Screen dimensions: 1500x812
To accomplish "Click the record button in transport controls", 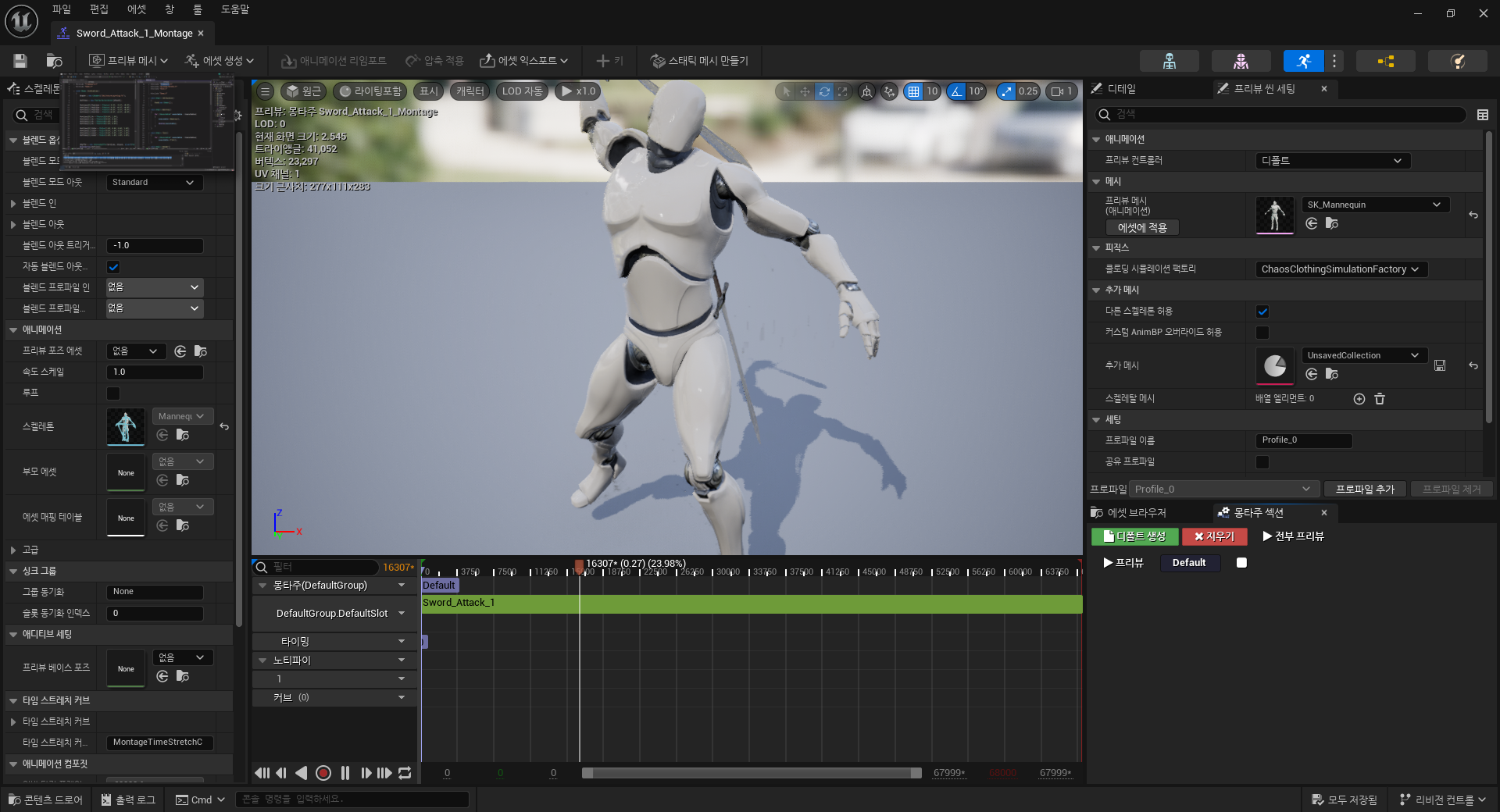I will [323, 773].
